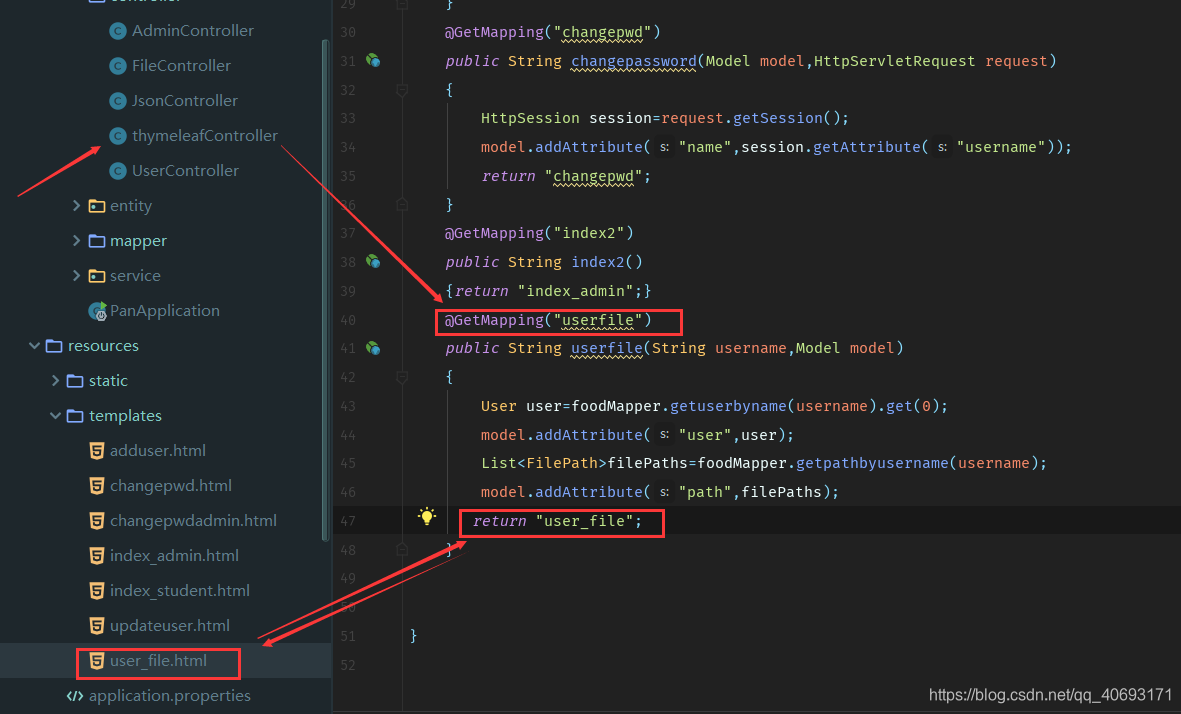Image resolution: width=1181 pixels, height=714 pixels.
Task: Click gutter web icon on line 38
Action: (373, 261)
